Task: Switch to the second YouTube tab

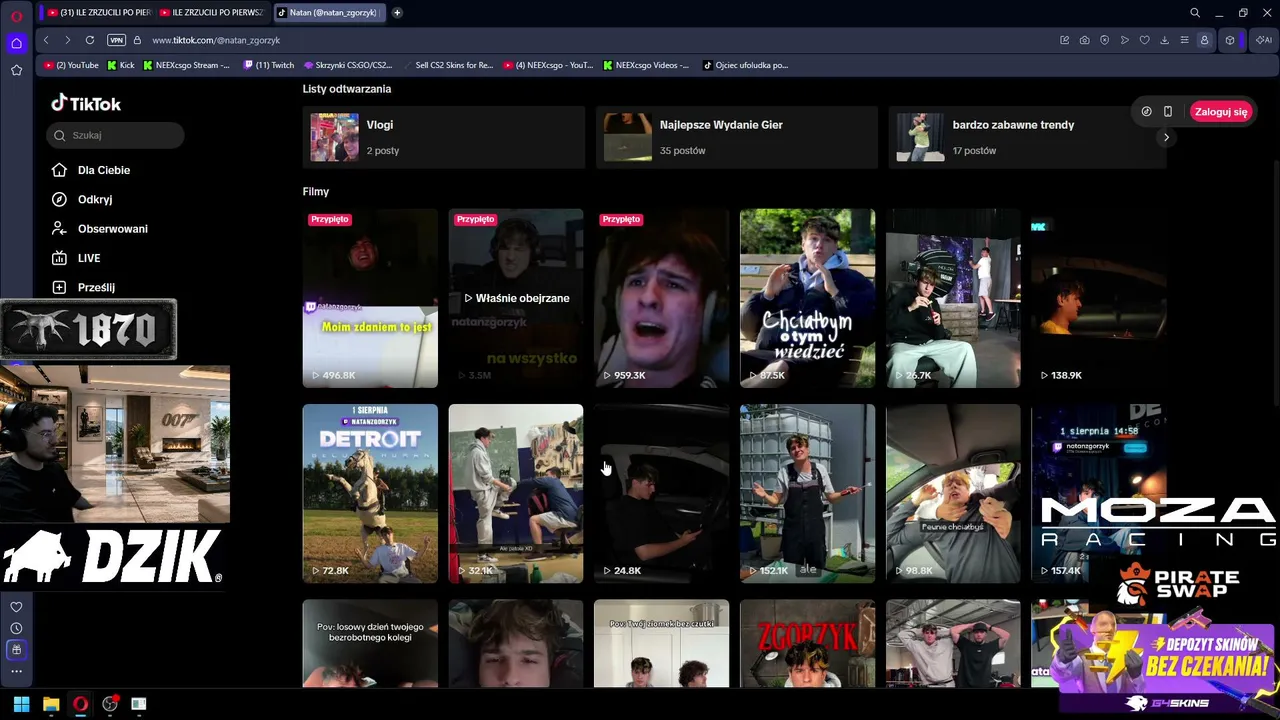Action: pos(212,13)
